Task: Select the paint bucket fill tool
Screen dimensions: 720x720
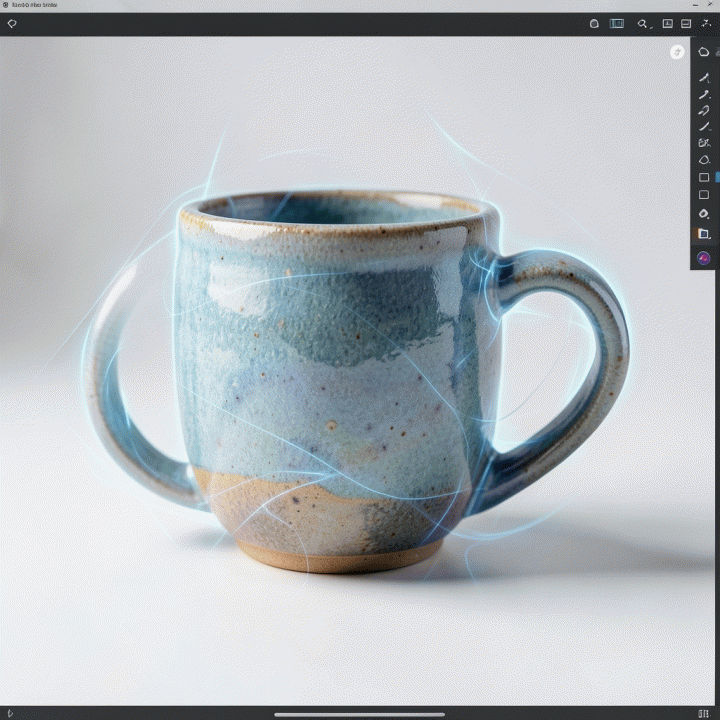Action: [x=704, y=214]
